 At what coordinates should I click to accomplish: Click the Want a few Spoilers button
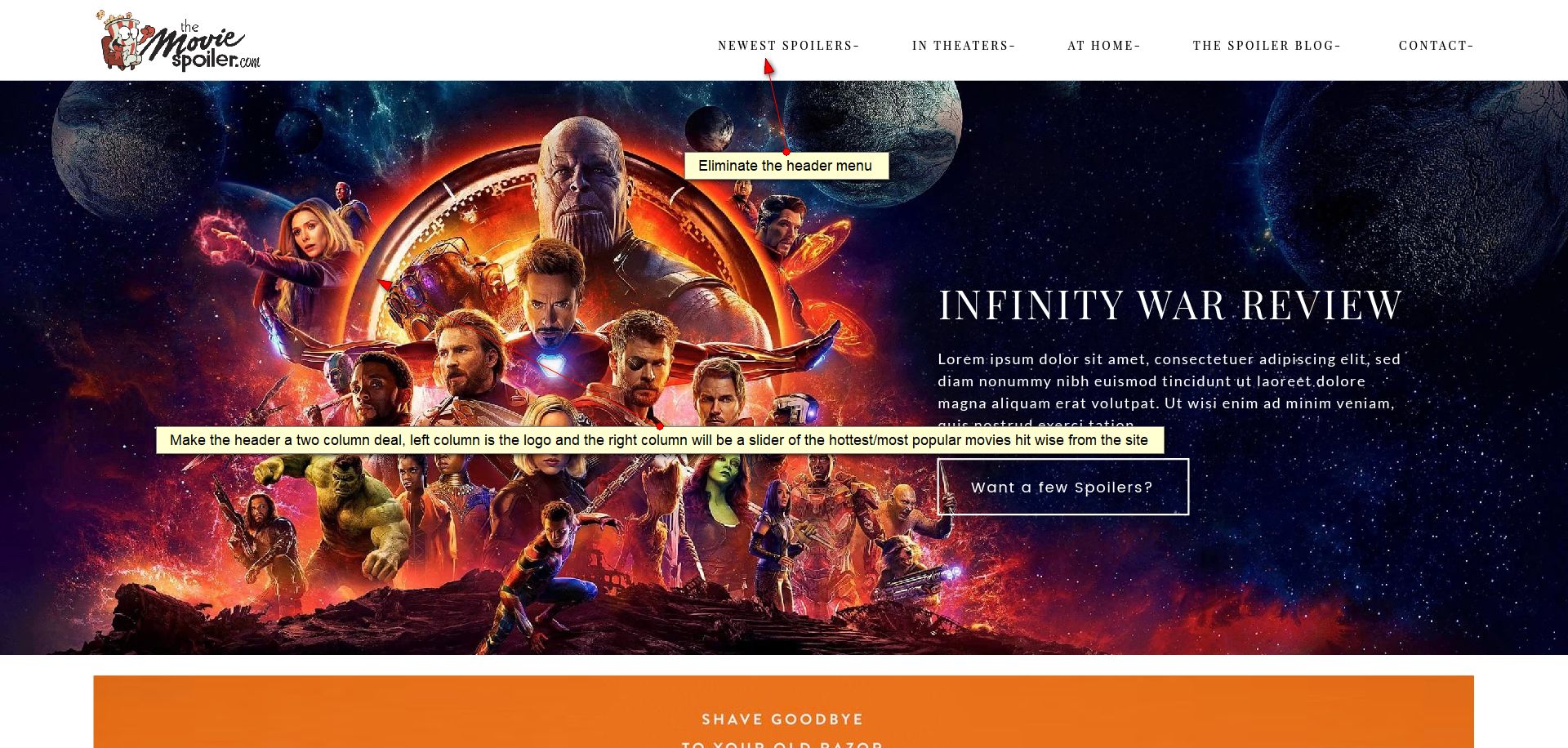(x=1062, y=487)
